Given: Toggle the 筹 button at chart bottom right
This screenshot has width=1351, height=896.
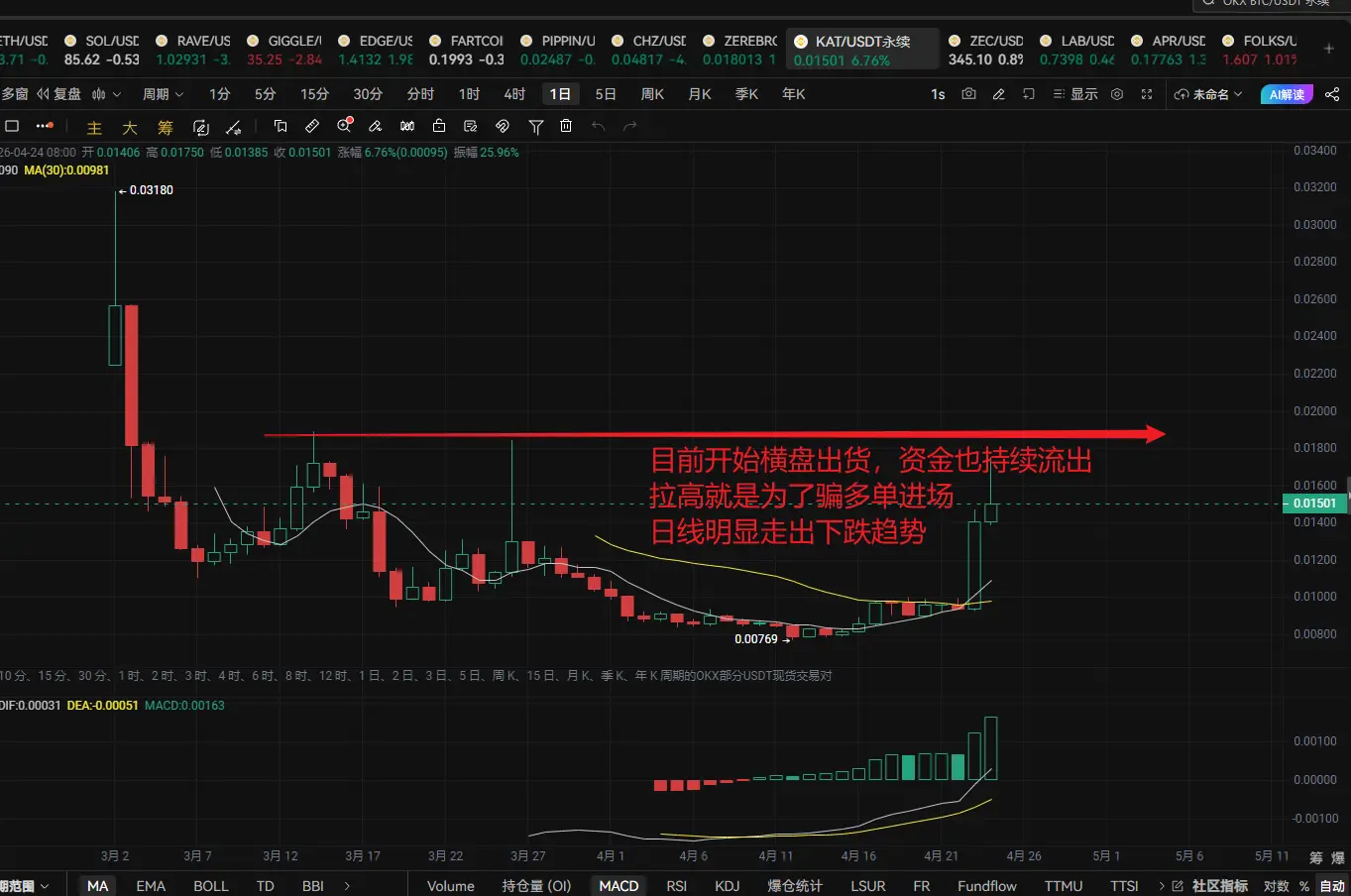Looking at the screenshot, I should pos(1316,857).
